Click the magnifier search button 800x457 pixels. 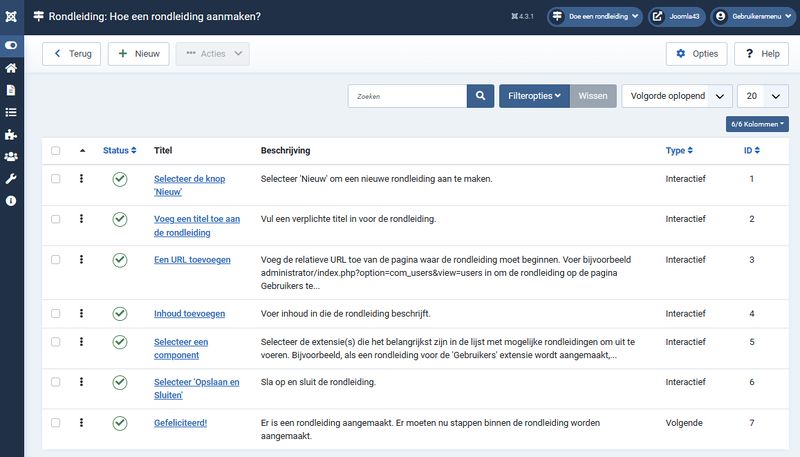(x=480, y=96)
